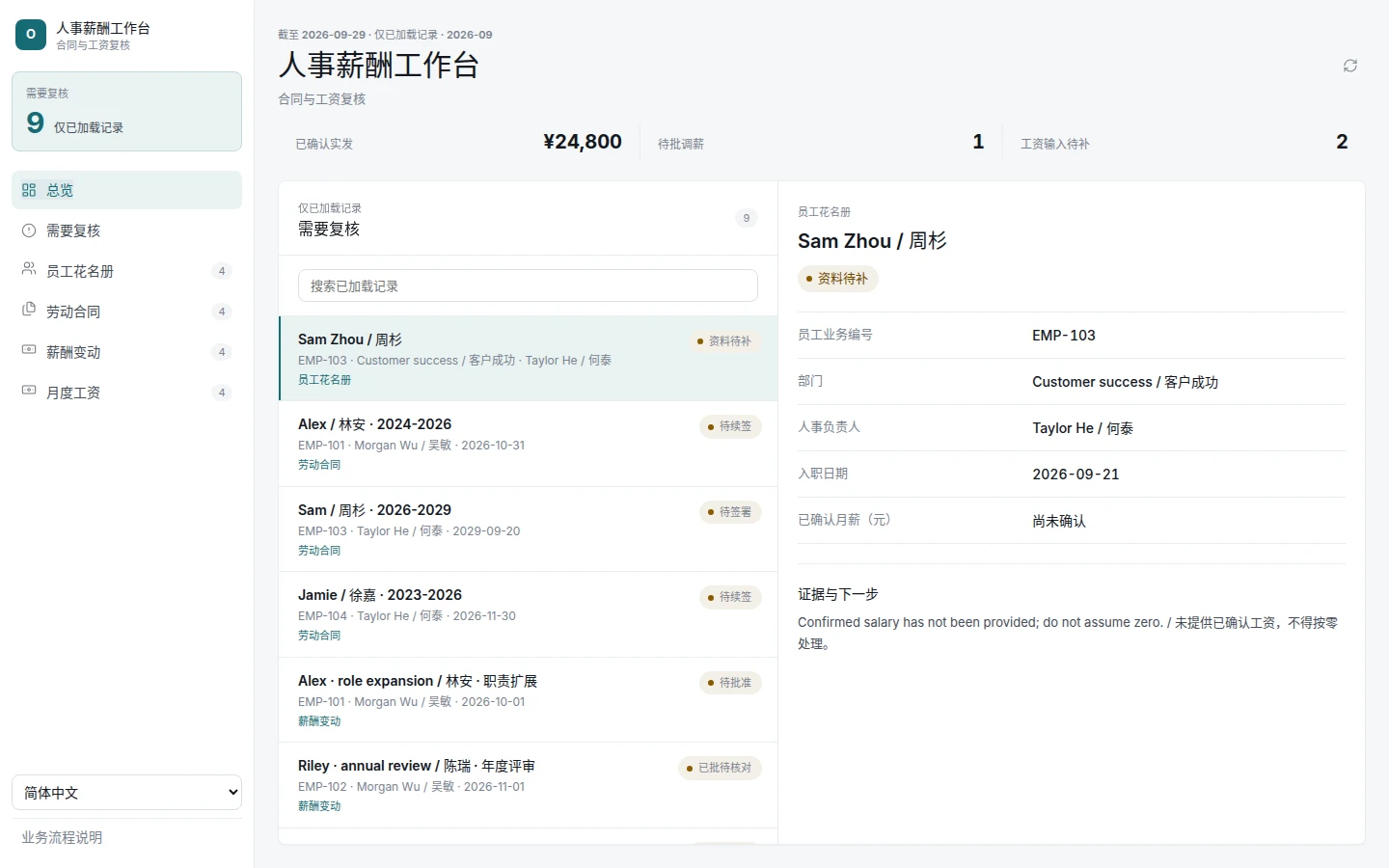
Task: Select Riley · annual review record
Action: coord(528,785)
